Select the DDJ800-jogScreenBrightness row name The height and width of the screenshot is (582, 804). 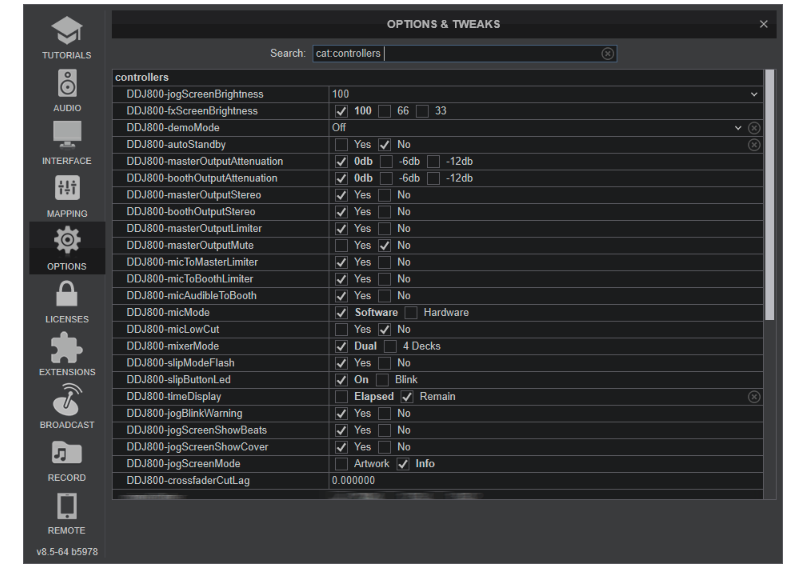coord(195,94)
